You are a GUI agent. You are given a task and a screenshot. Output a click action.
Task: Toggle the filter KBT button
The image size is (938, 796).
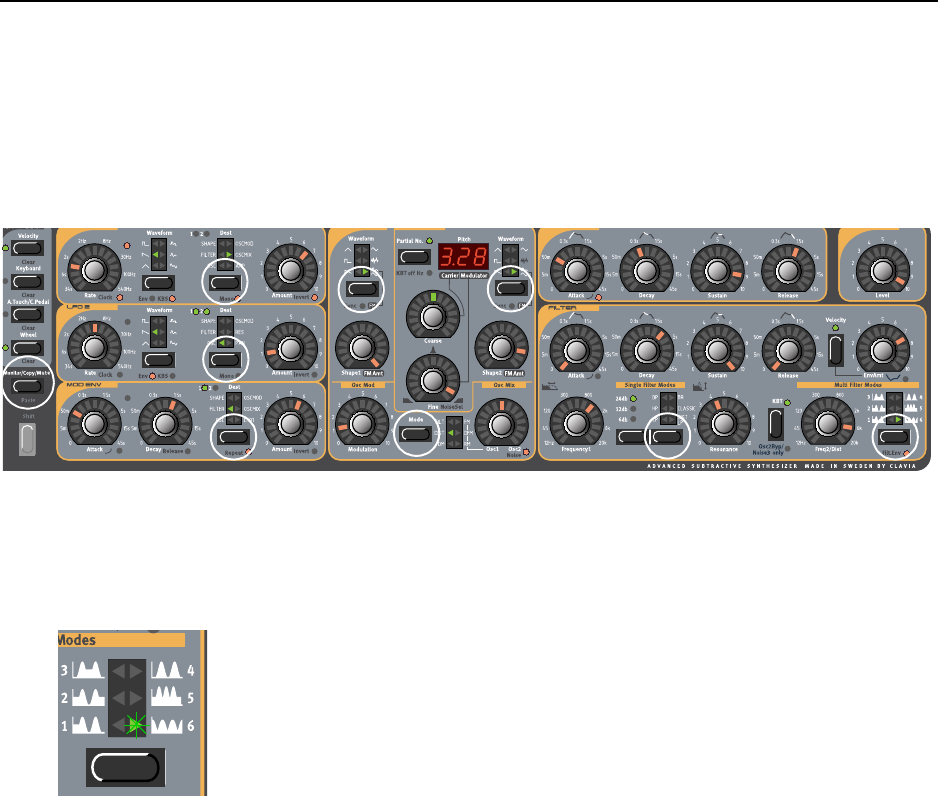pos(775,425)
